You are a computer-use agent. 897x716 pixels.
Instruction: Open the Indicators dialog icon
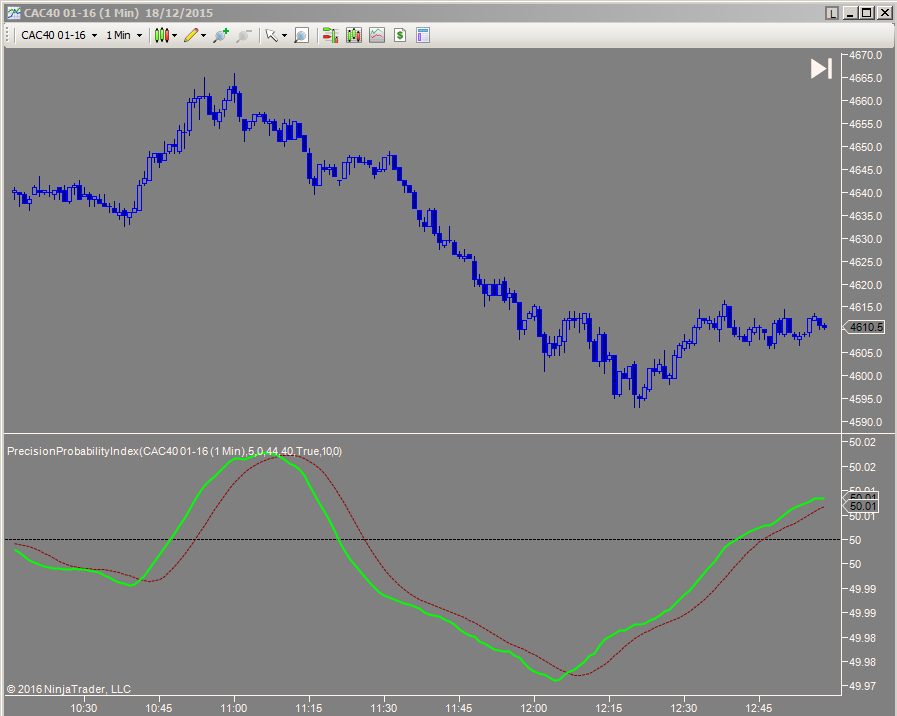354,35
